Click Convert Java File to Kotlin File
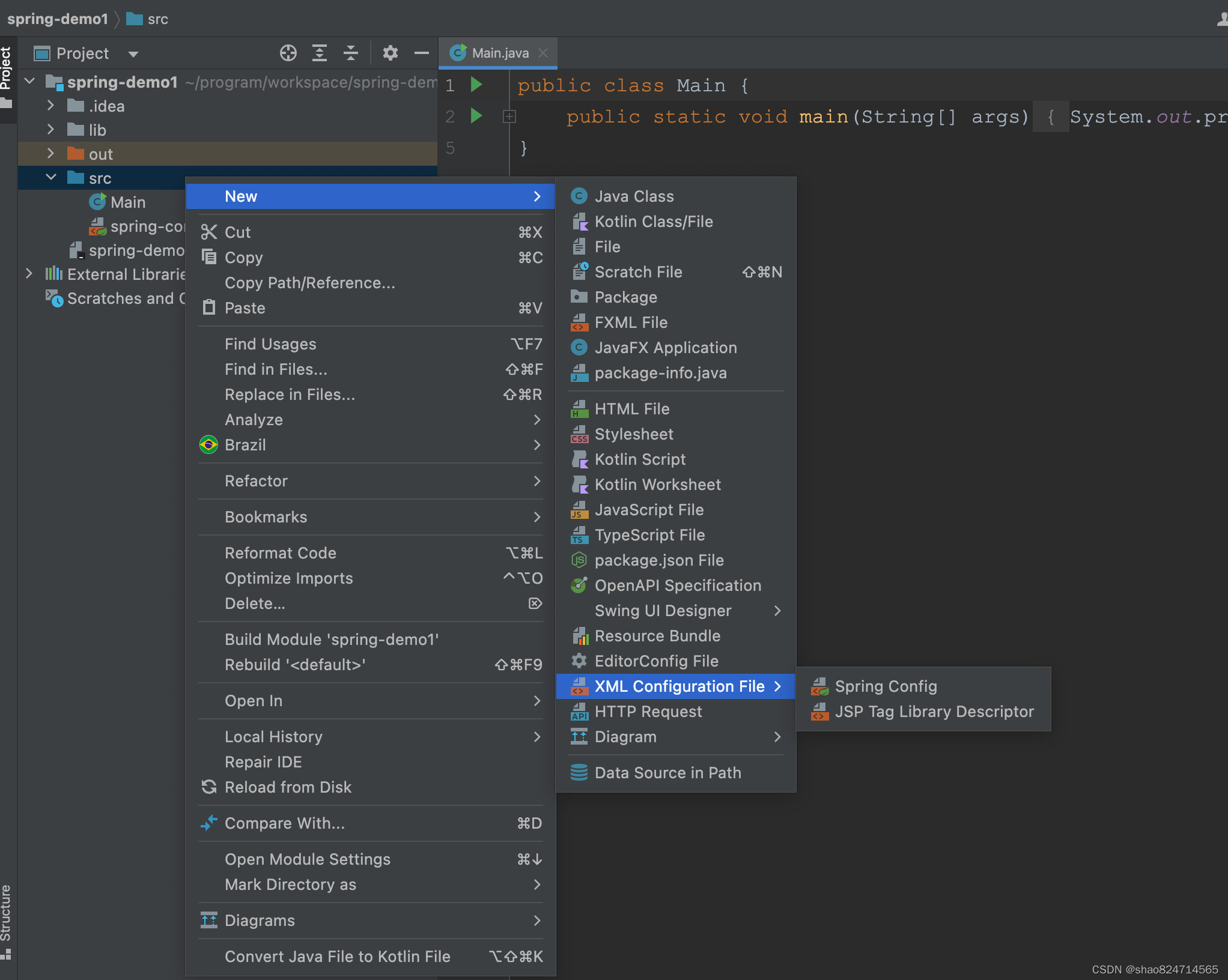 pos(370,957)
